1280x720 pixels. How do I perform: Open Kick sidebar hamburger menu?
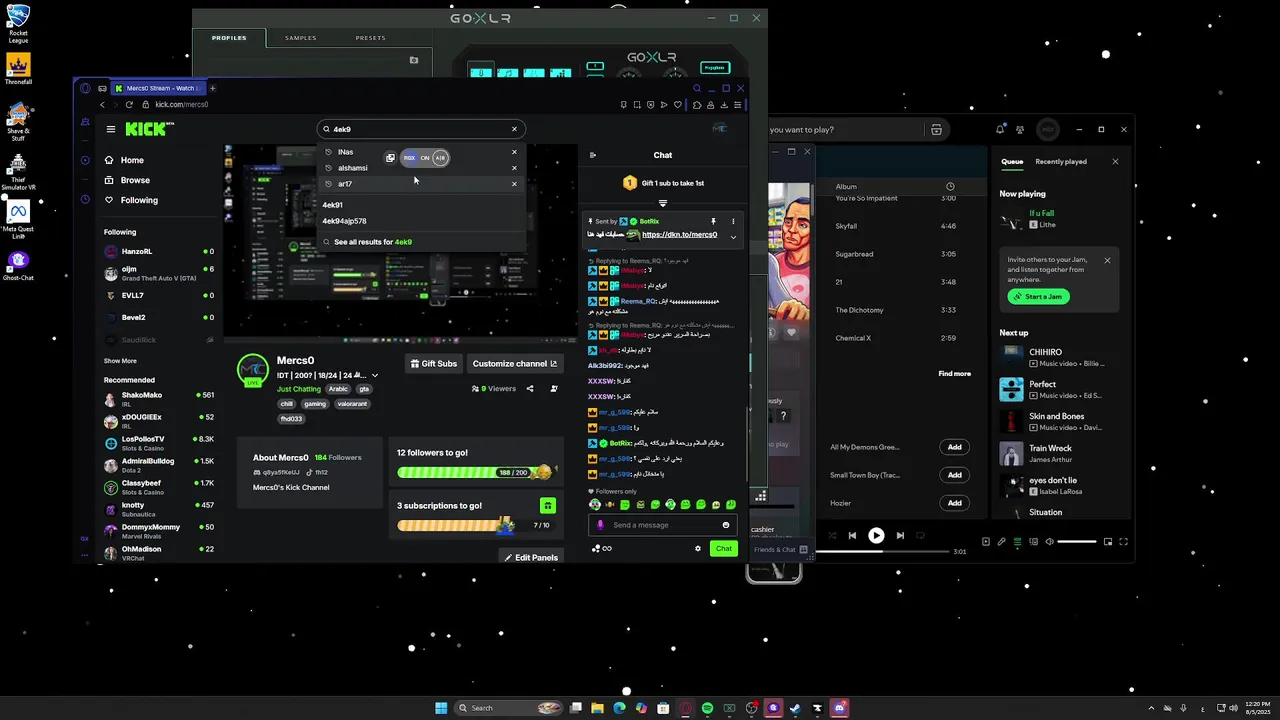[x=111, y=129]
